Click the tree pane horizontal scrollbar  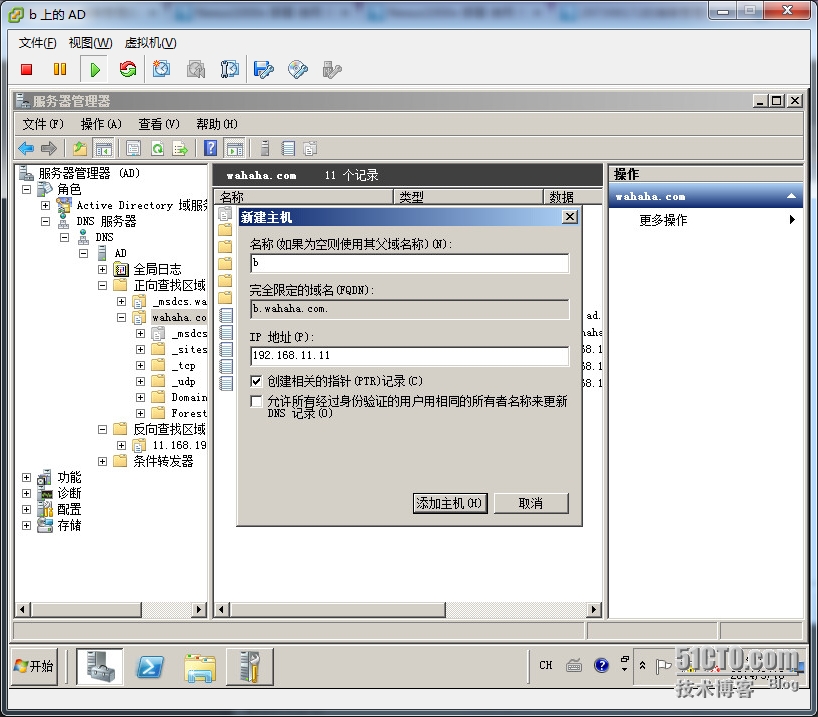click(87, 610)
